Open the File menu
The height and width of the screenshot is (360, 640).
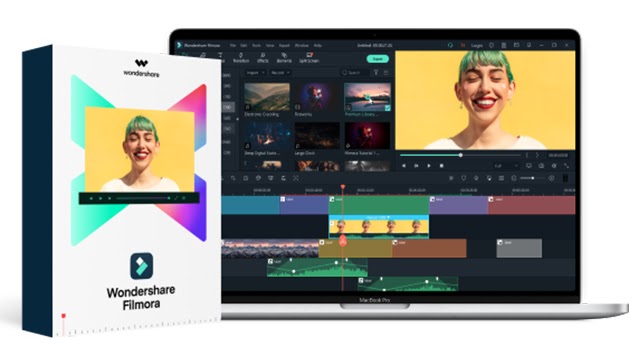click(x=233, y=45)
